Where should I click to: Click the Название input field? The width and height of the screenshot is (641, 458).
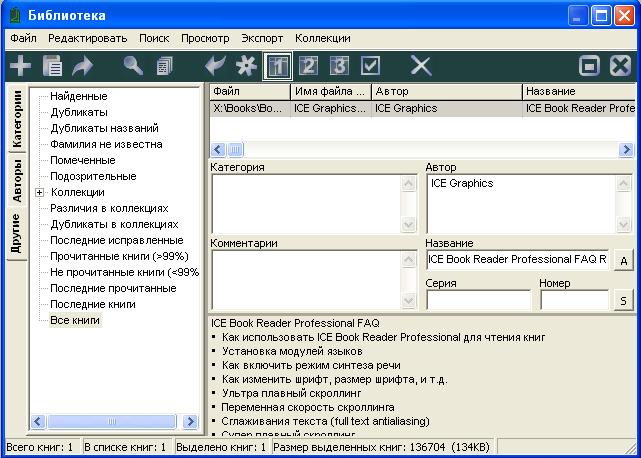(517, 260)
